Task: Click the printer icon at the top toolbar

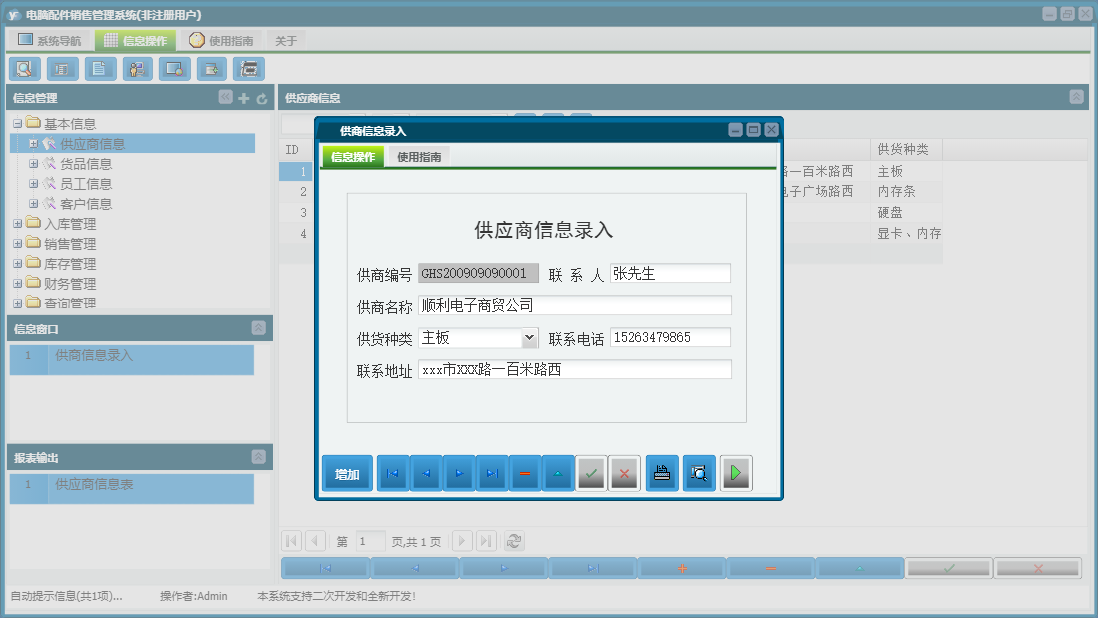Action: [247, 68]
